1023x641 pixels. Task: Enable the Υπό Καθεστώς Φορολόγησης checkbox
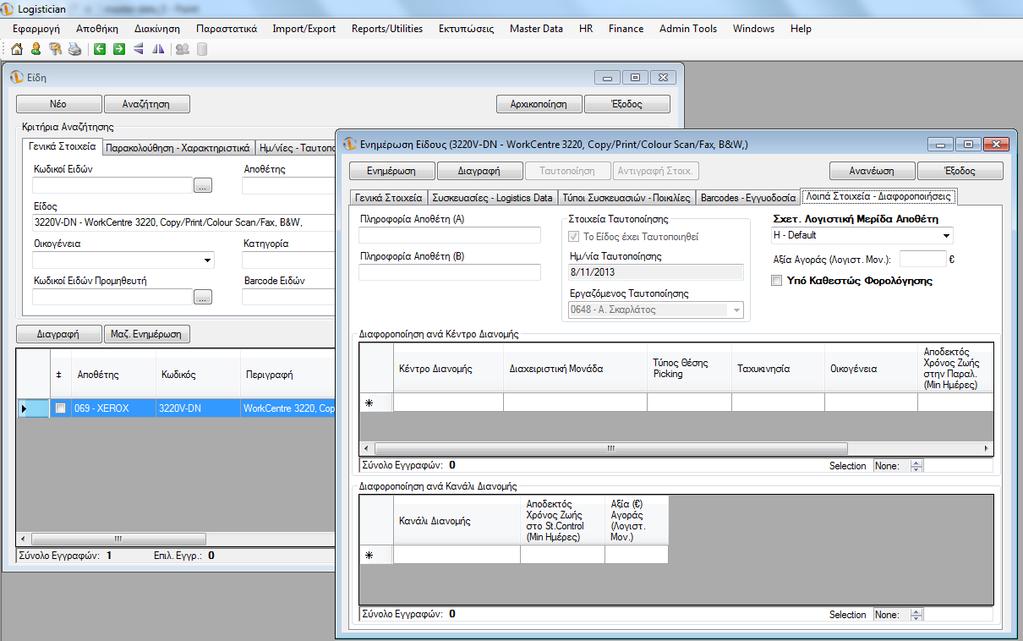pos(776,281)
